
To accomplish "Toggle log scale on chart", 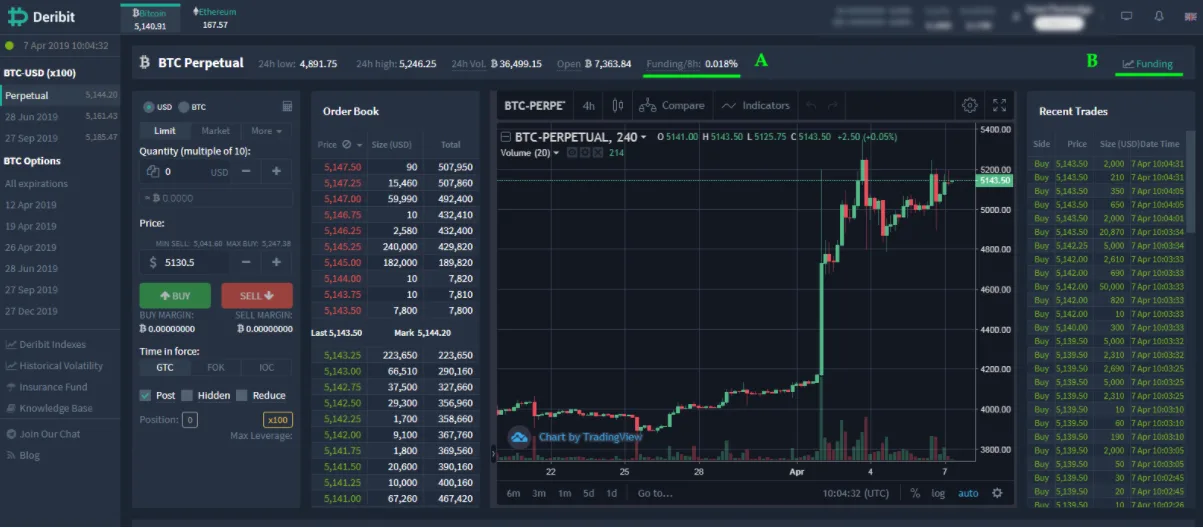I will click(x=938, y=493).
